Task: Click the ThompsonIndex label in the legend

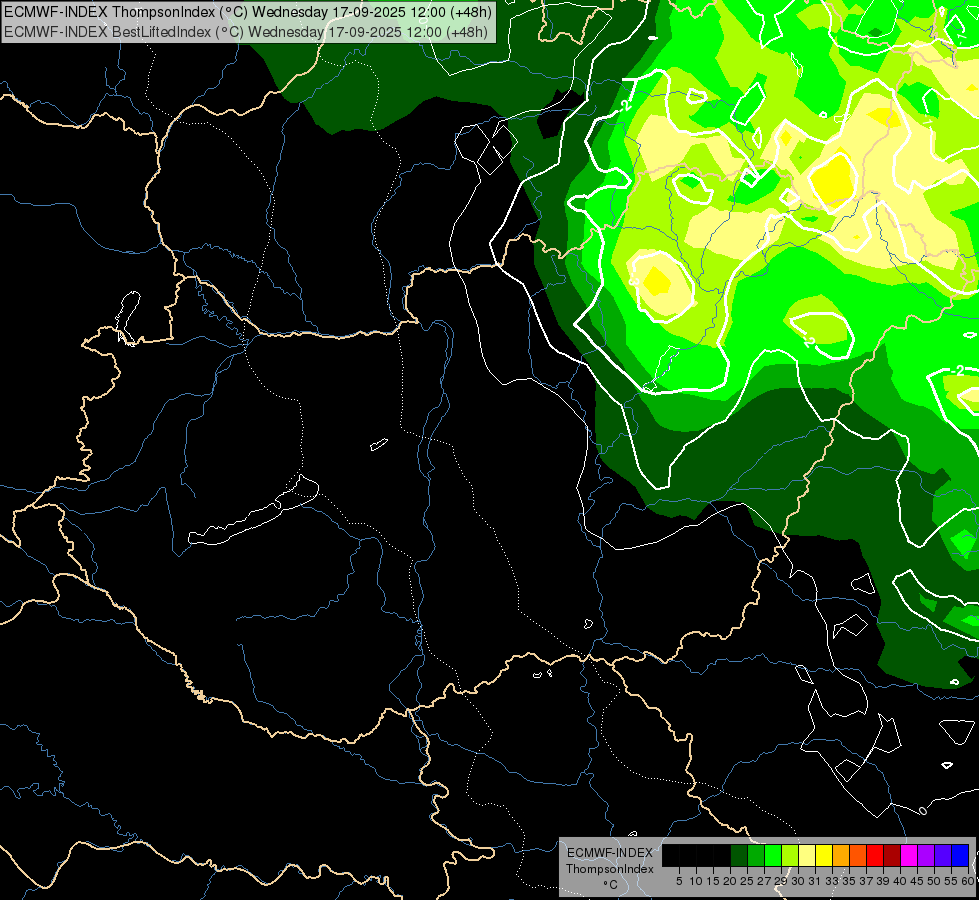Action: coord(610,869)
